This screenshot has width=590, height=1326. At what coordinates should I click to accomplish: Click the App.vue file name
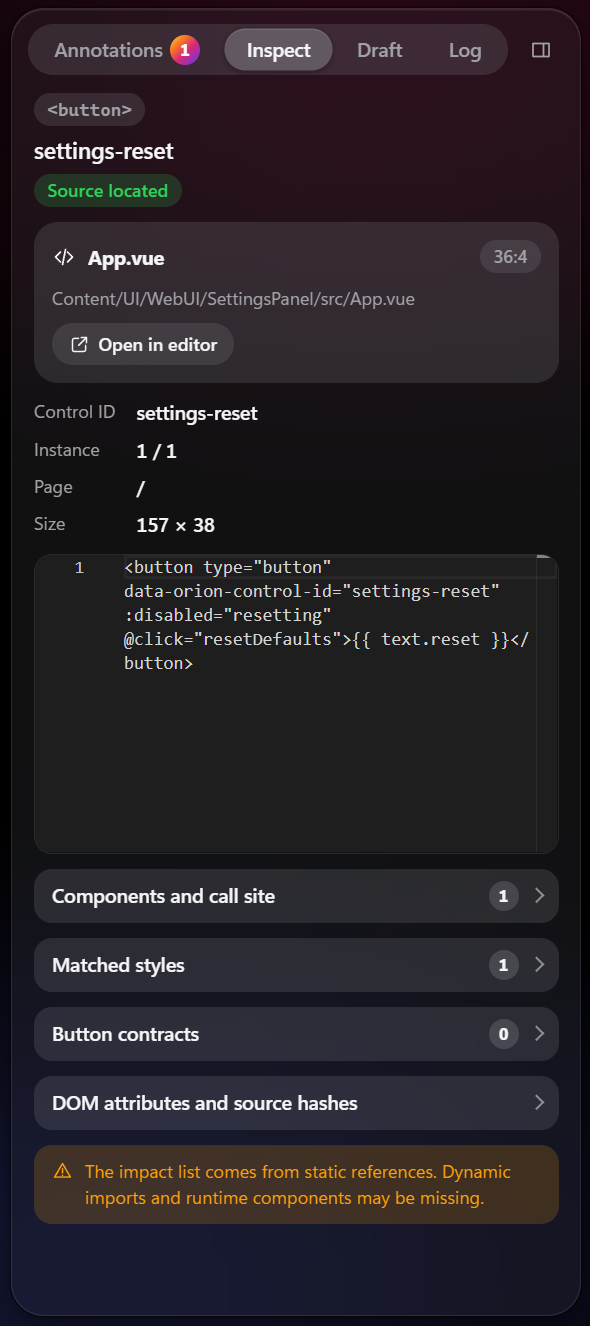pyautogui.click(x=126, y=258)
